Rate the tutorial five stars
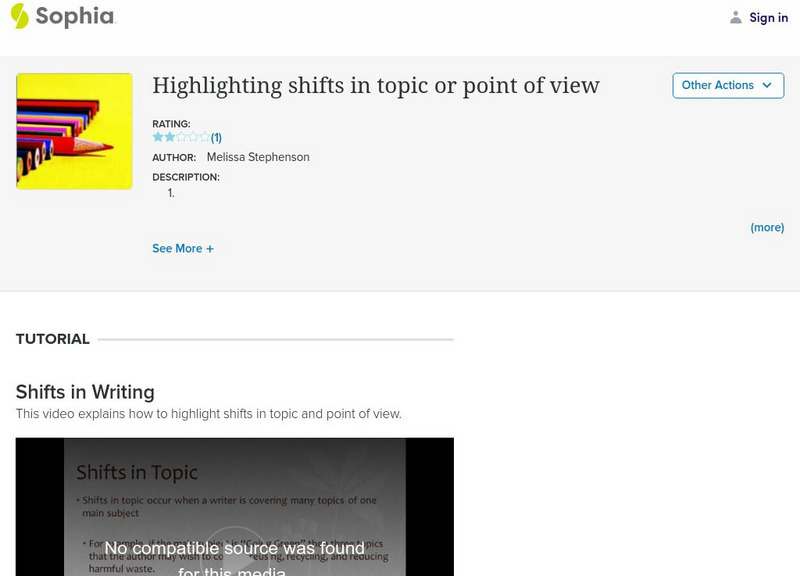 click(x=204, y=137)
